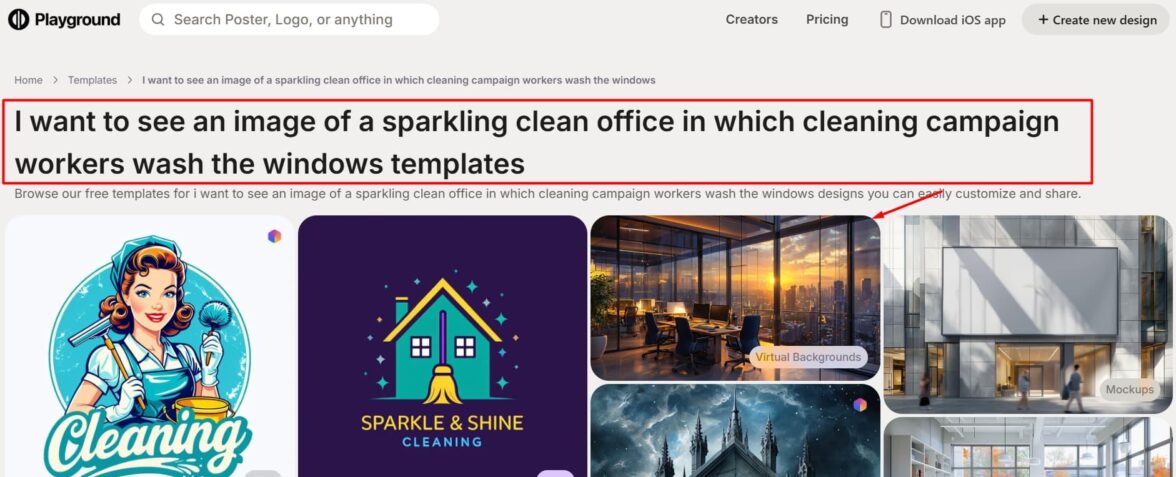Click hexagon badge on gothic castle image
Screen dimensions: 1176x477
point(860,405)
